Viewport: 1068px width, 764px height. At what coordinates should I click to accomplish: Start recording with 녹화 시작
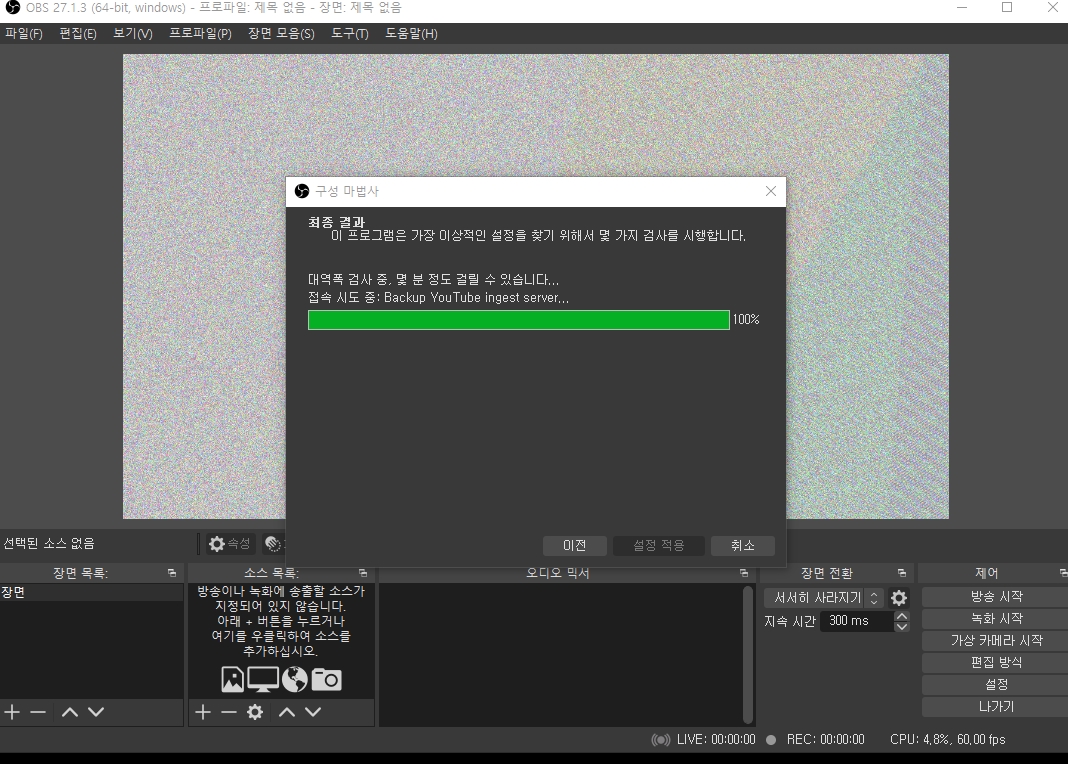(996, 618)
